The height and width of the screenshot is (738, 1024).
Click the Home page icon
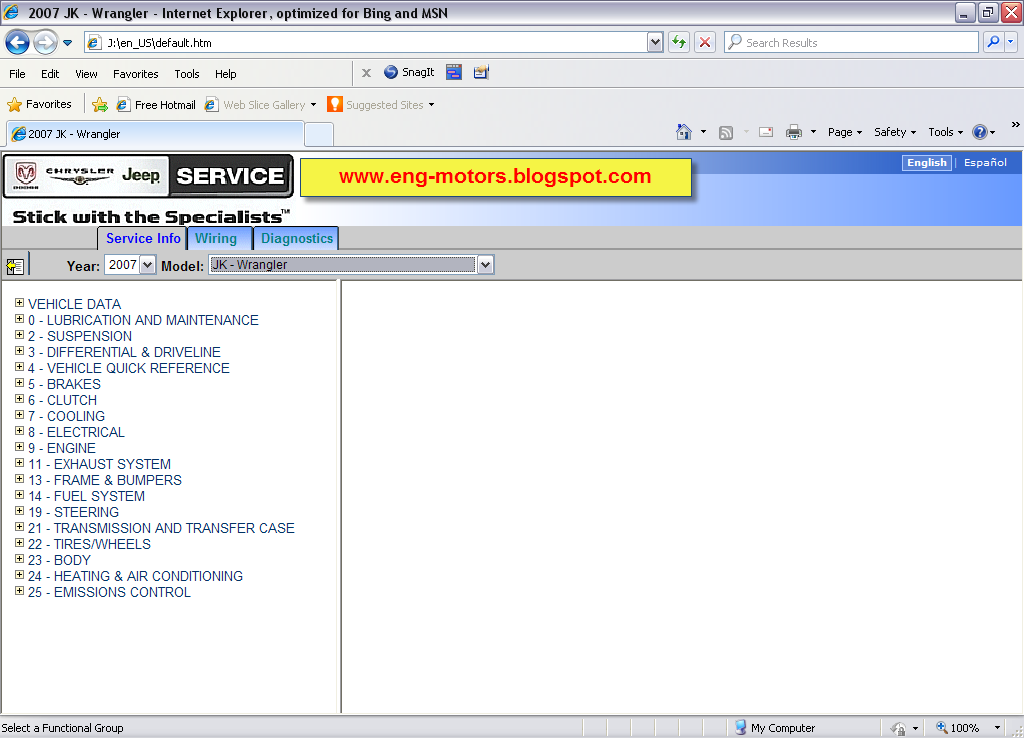click(684, 132)
